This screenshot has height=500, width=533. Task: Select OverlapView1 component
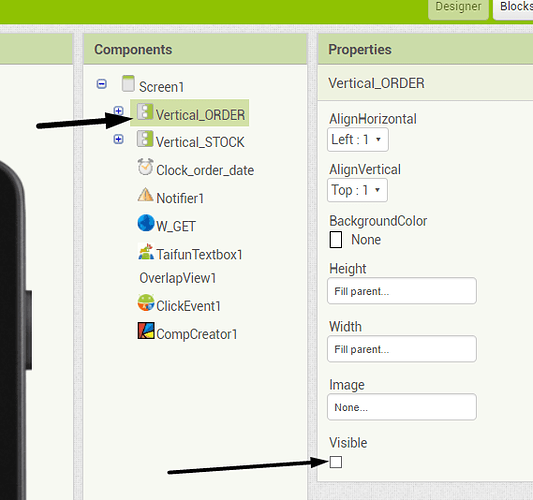click(178, 278)
